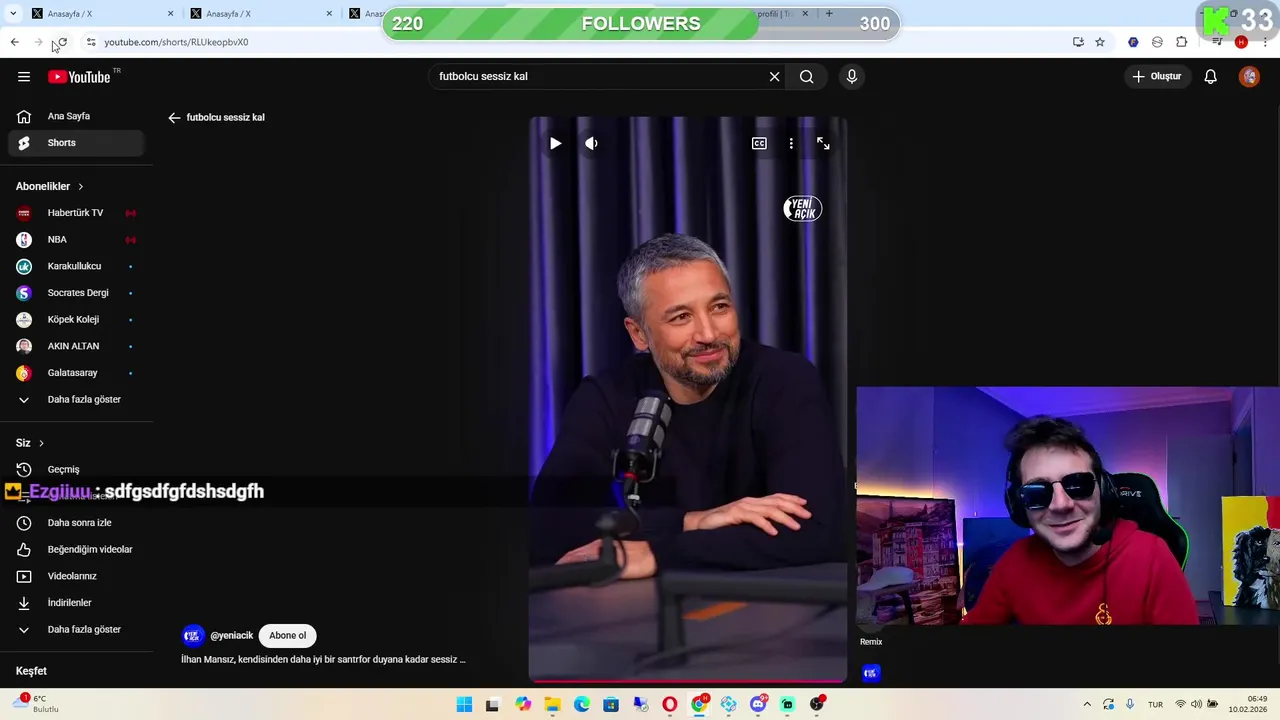Show hidden system tray icons chevron
The height and width of the screenshot is (720, 1280).
point(1087,705)
